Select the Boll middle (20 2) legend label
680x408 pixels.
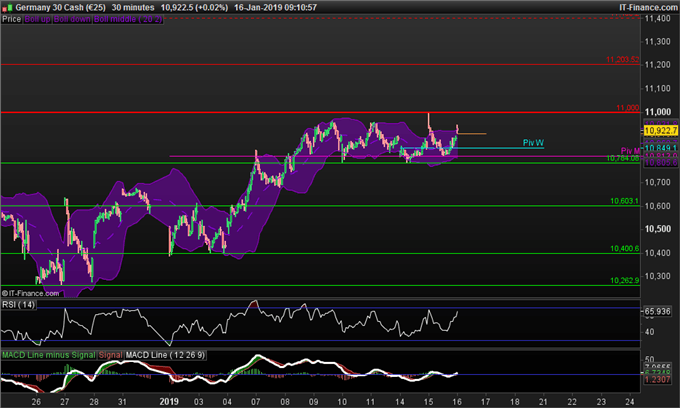[x=128, y=19]
